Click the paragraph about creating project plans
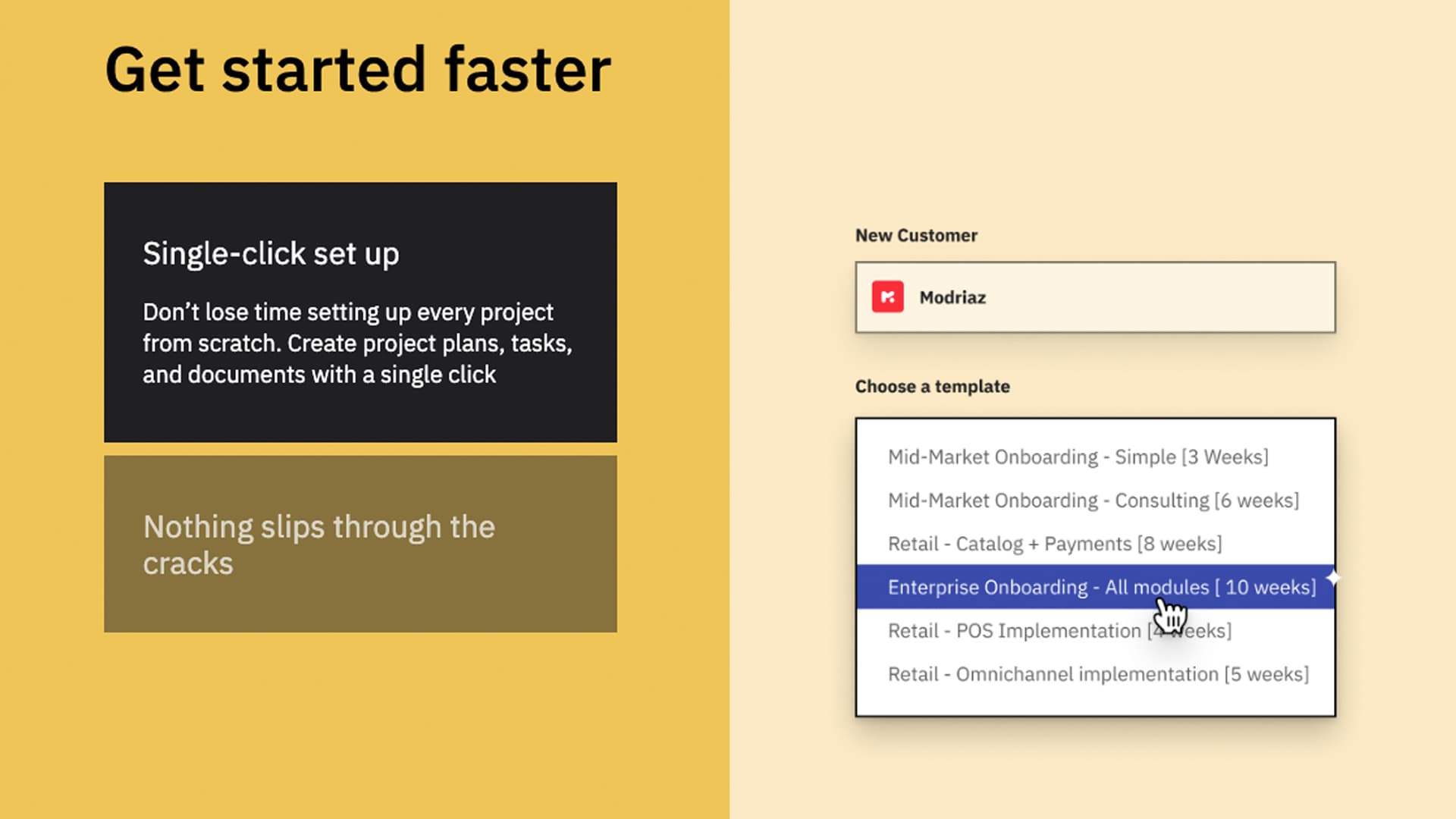Screen dimensions: 1456x819 (357, 344)
